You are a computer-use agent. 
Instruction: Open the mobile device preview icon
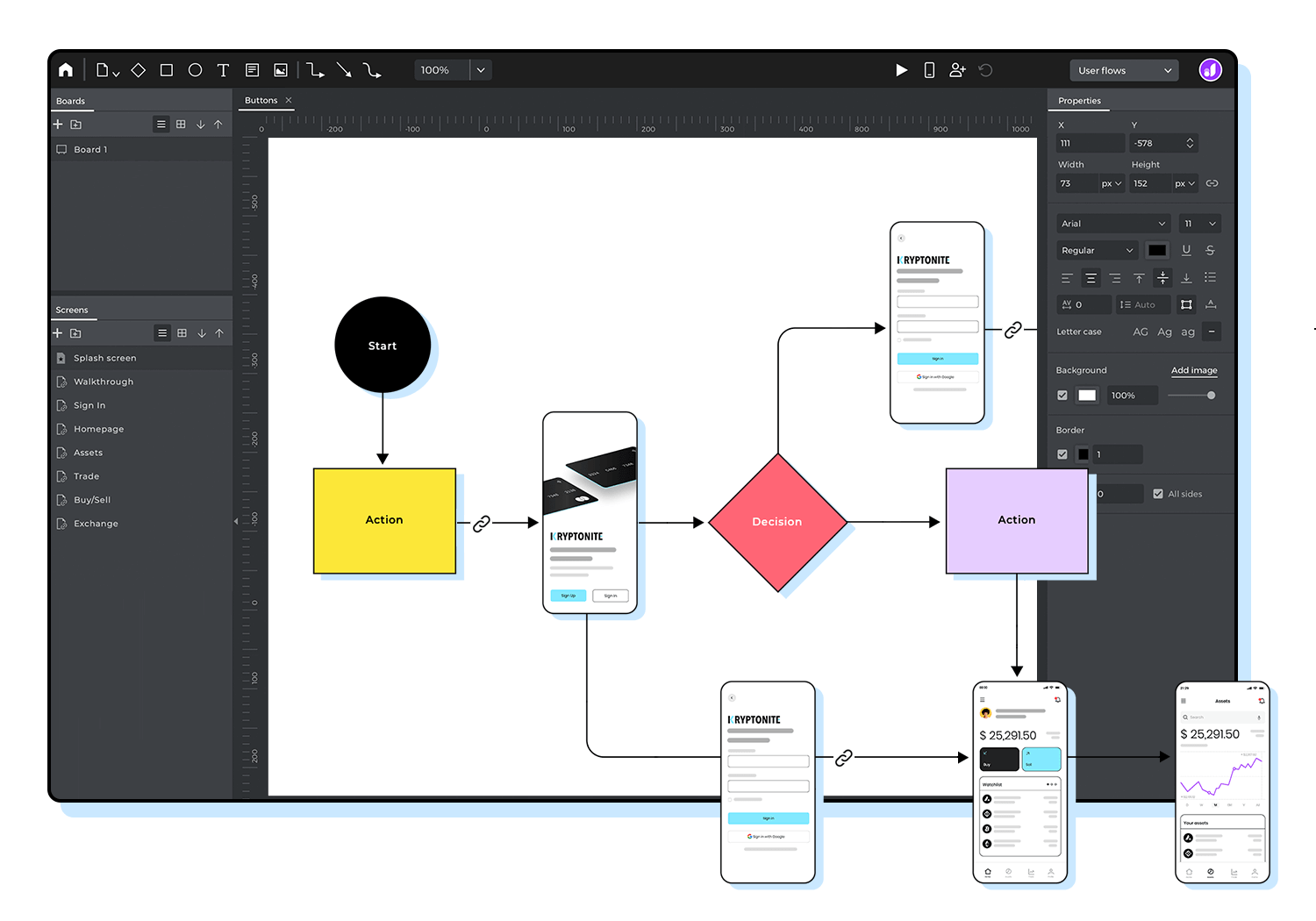tap(929, 70)
